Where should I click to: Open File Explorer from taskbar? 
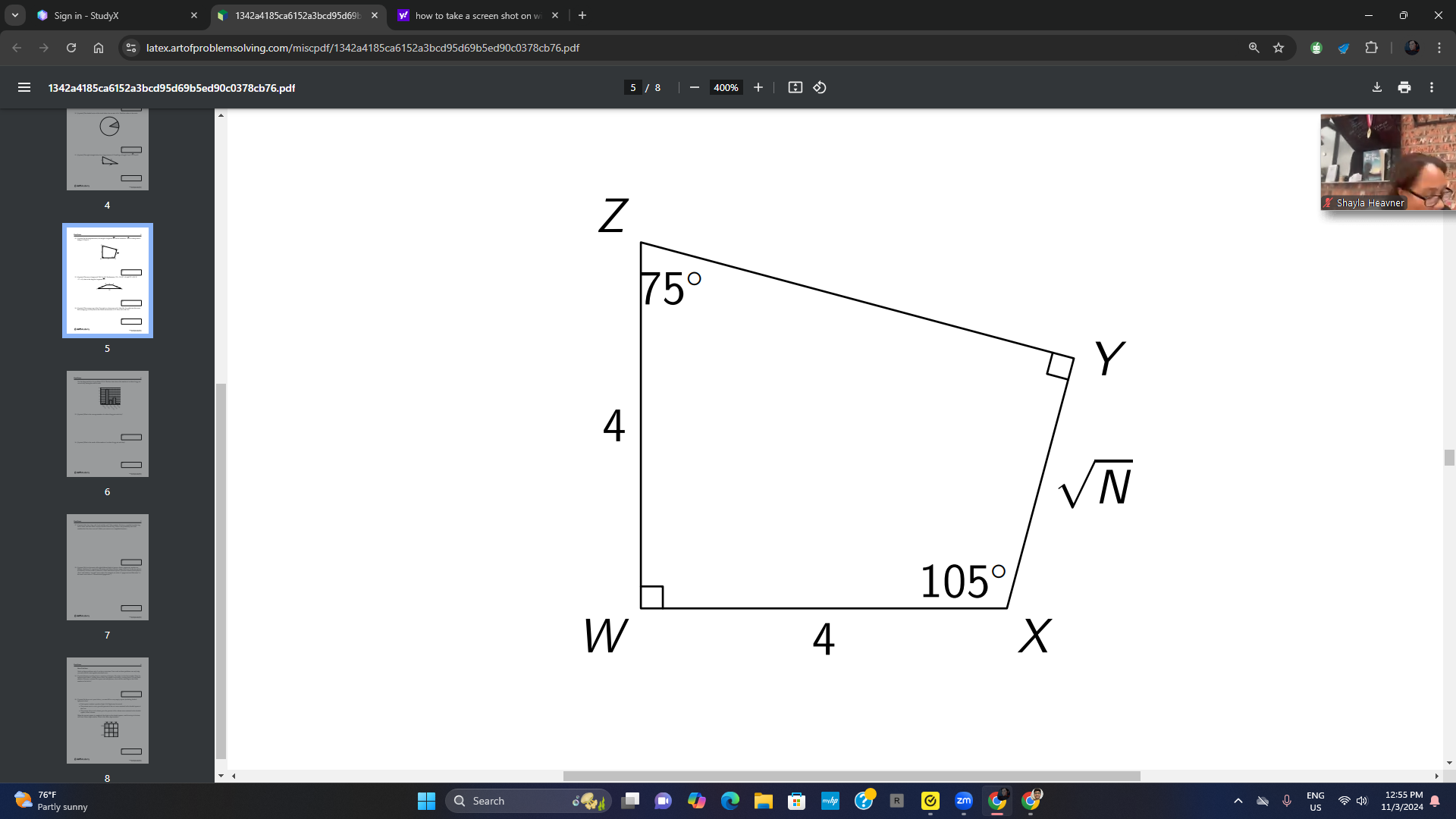pyautogui.click(x=764, y=801)
